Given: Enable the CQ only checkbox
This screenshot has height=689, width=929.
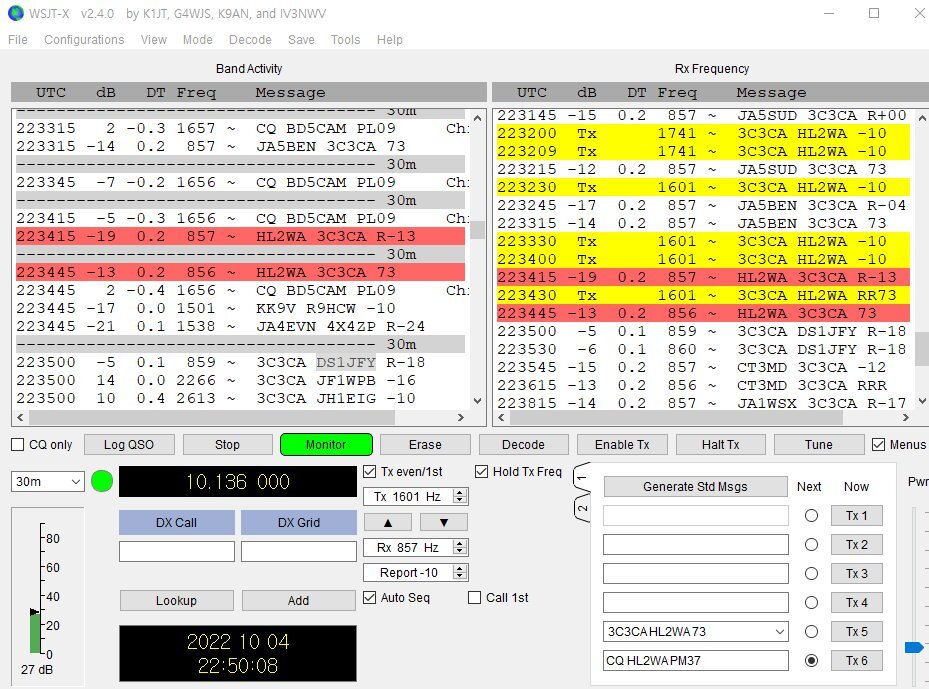Looking at the screenshot, I should [x=18, y=445].
